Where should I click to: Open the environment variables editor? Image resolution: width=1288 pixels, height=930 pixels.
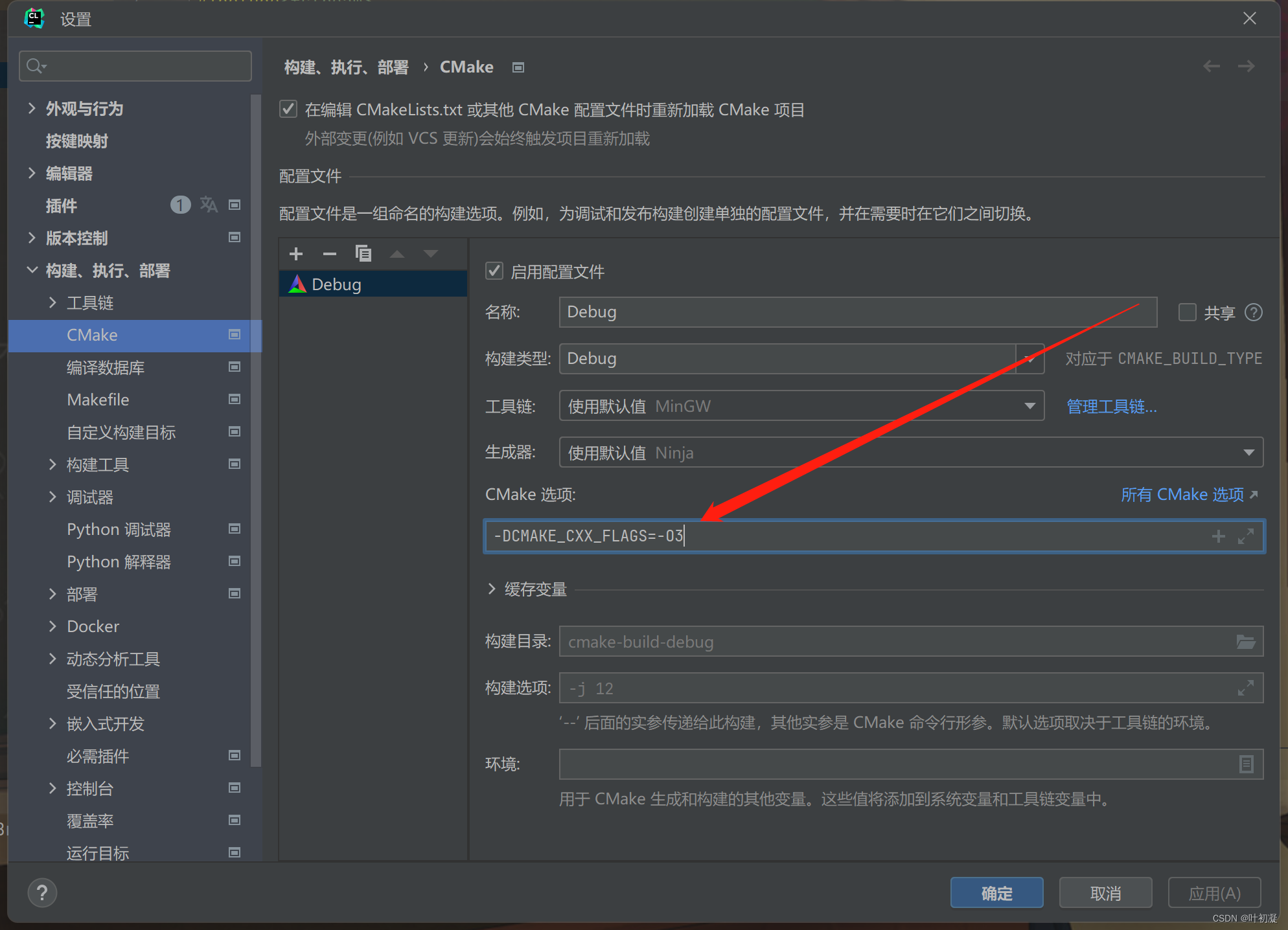[x=1247, y=764]
